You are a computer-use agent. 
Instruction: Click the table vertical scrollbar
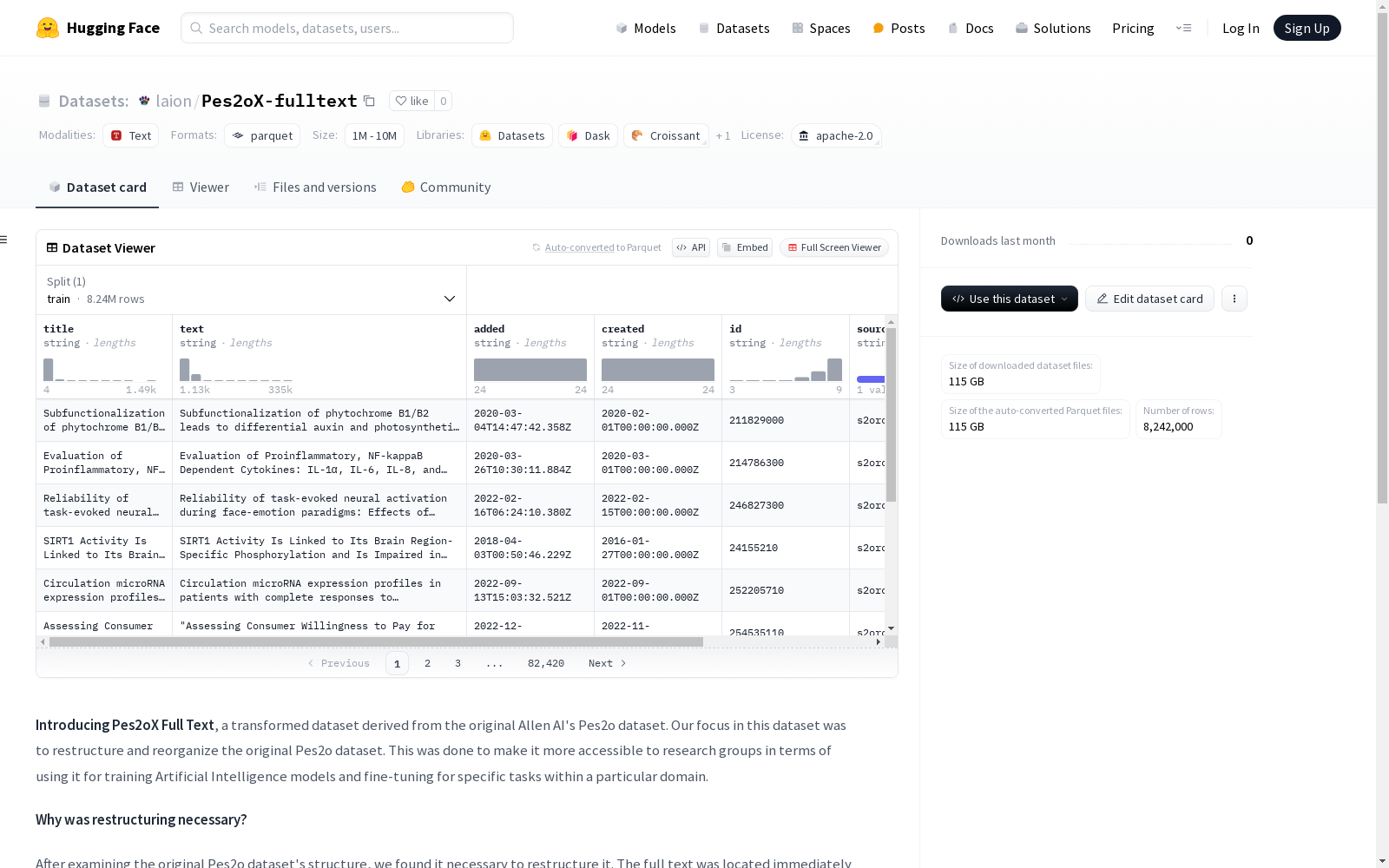[x=891, y=415]
